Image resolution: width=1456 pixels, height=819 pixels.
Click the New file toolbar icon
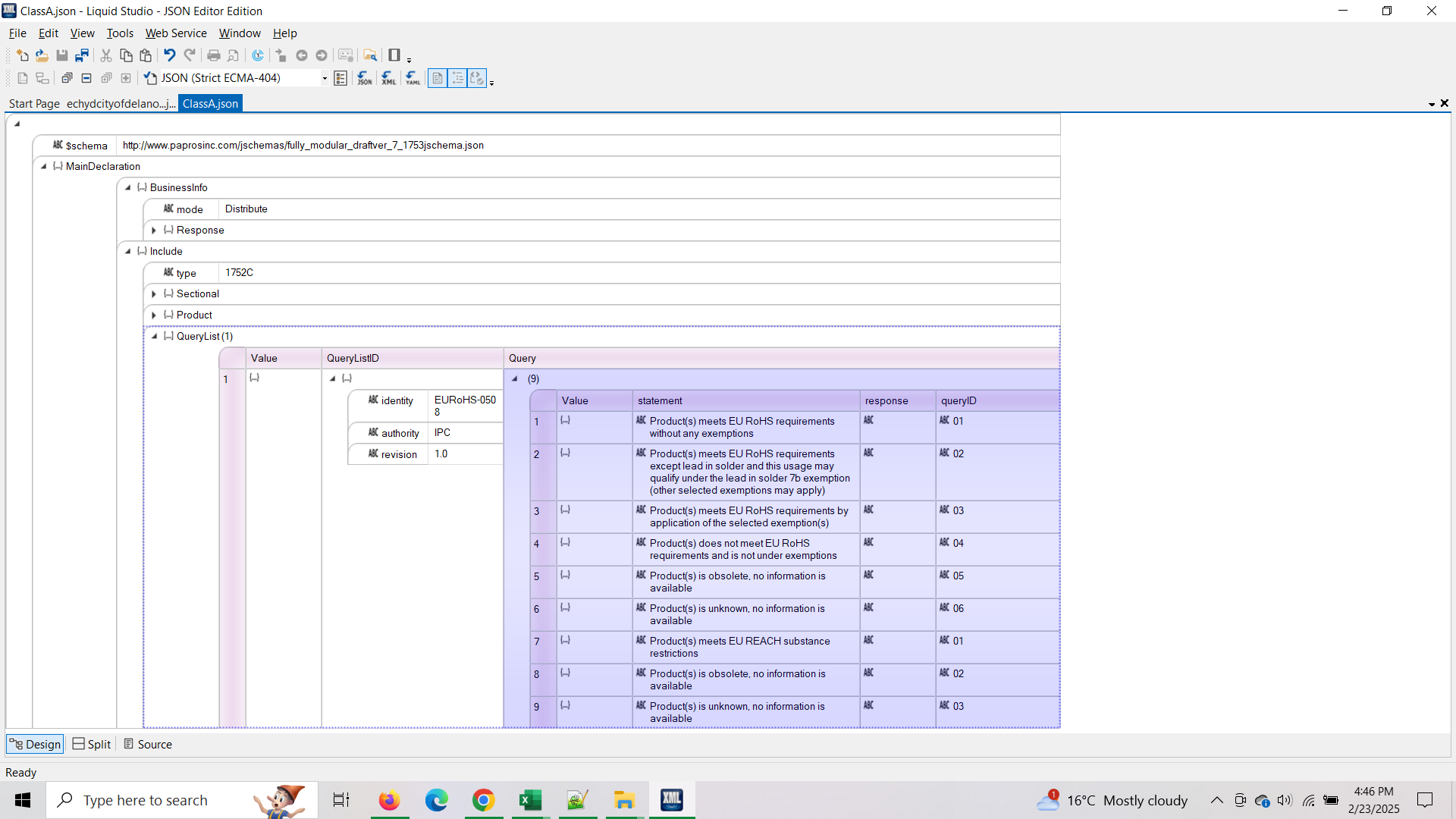coord(22,55)
